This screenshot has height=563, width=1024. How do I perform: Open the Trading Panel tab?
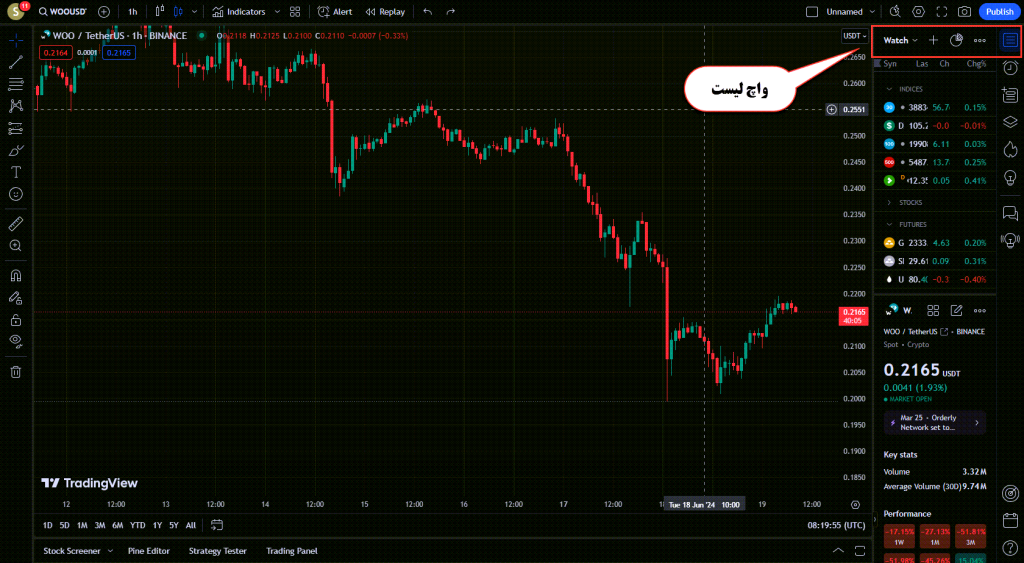click(x=291, y=551)
